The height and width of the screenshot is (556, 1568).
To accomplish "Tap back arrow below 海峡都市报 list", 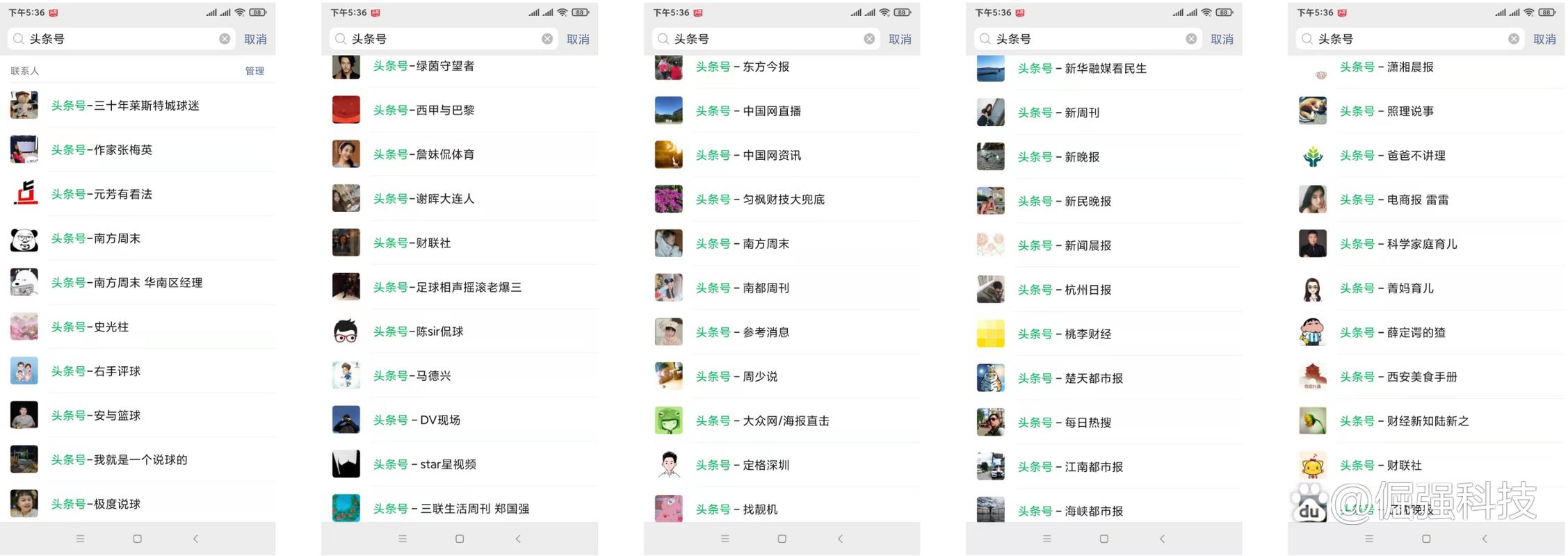I will 1162,539.
